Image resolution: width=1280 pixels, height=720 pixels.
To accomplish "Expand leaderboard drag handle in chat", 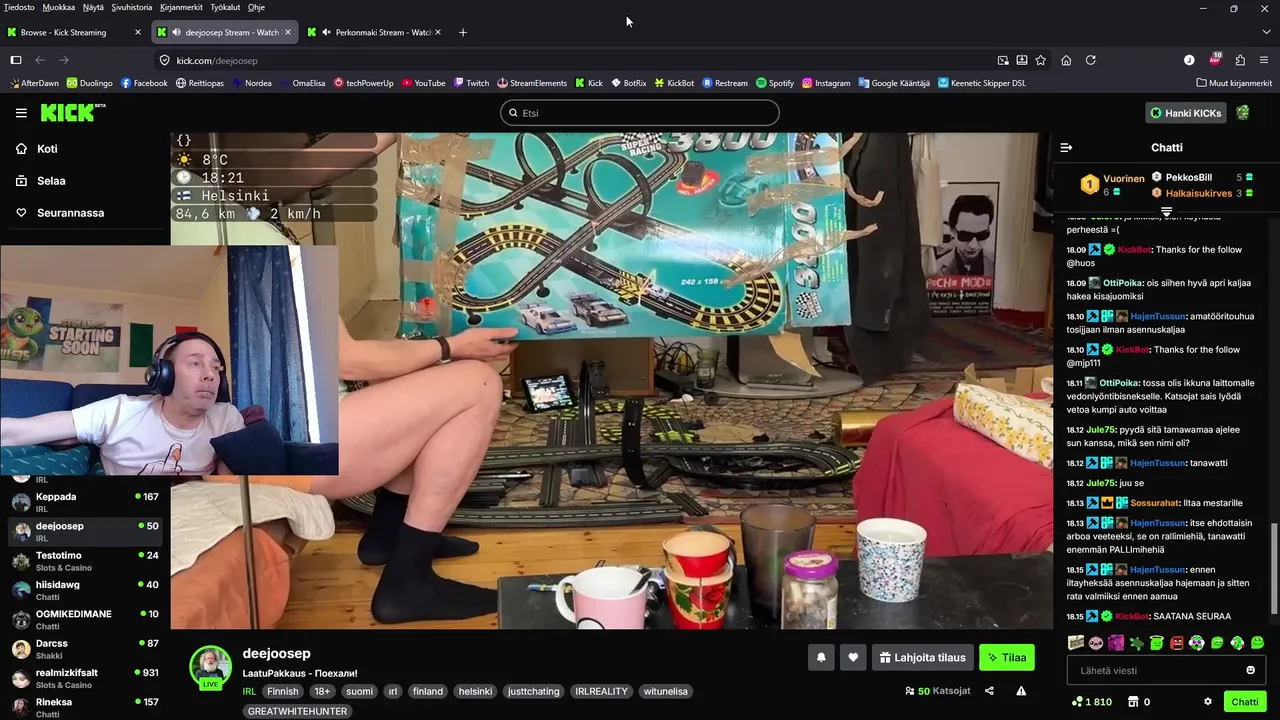I will [1166, 212].
